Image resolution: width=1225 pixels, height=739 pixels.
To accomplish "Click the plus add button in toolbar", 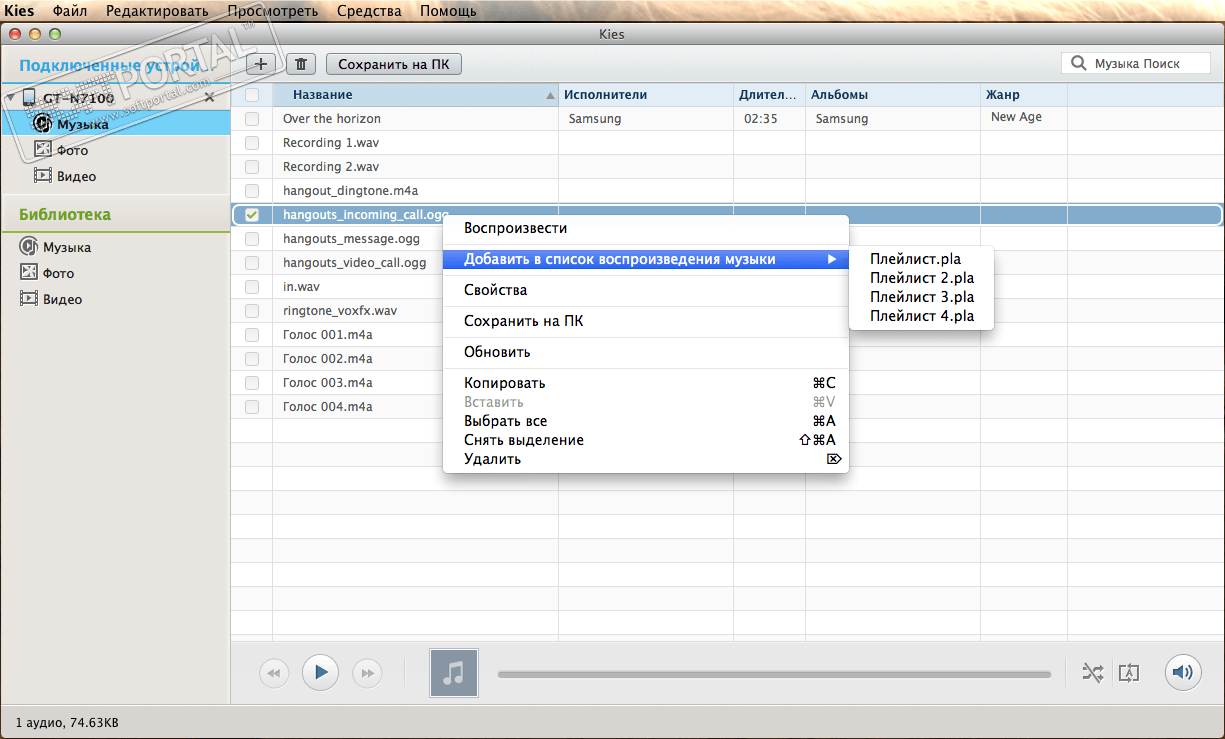I will pos(261,64).
